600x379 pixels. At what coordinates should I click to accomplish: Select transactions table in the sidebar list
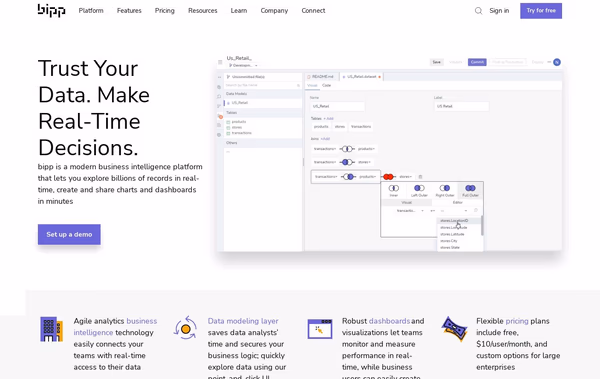pyautogui.click(x=241, y=133)
